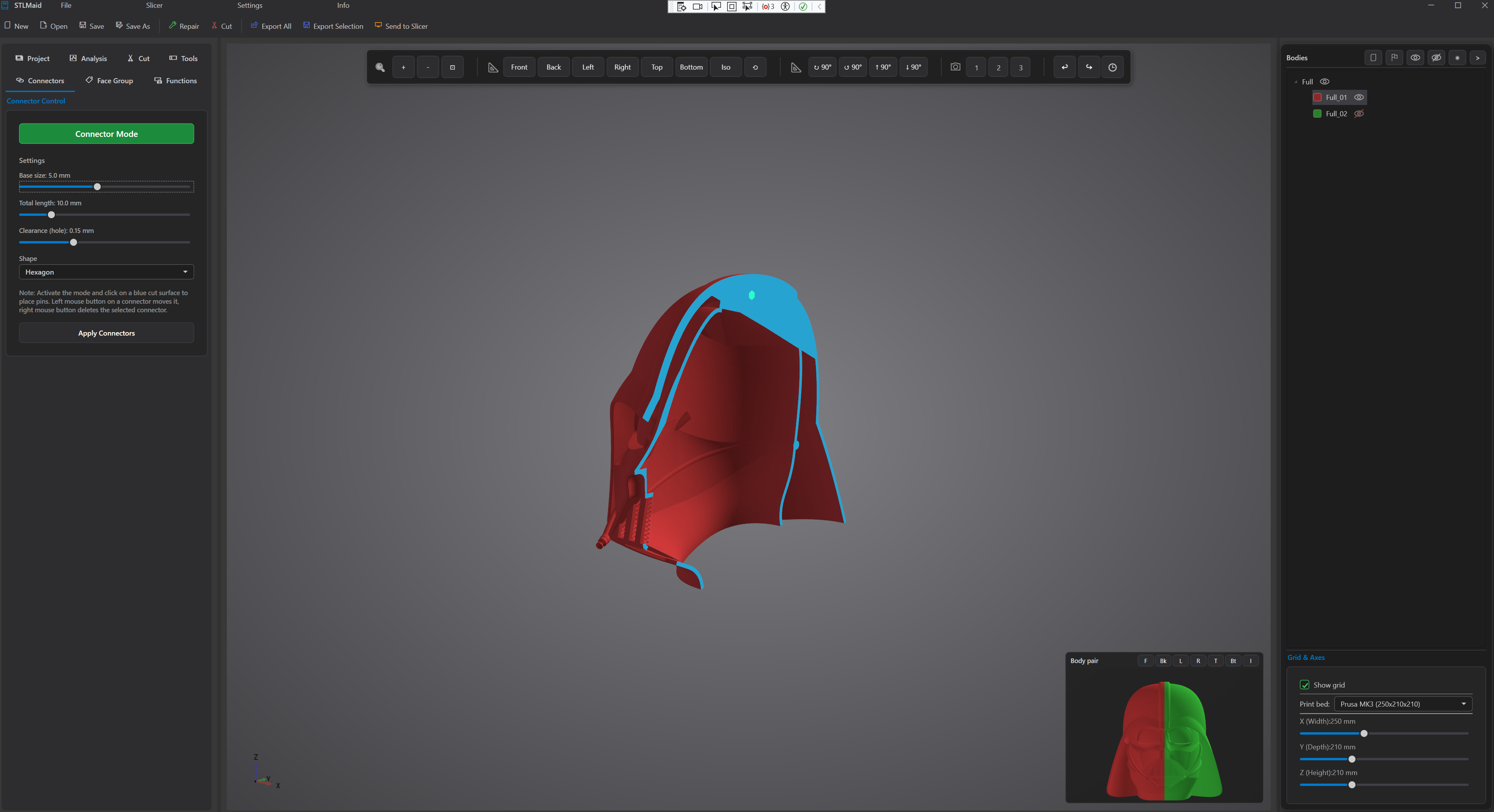Click the accessibility figure icon in debug toolbar
1494x812 pixels.
[x=785, y=6]
